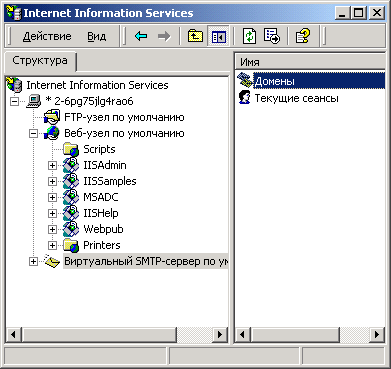Open the Действие menu
The image size is (391, 369).
click(x=47, y=36)
